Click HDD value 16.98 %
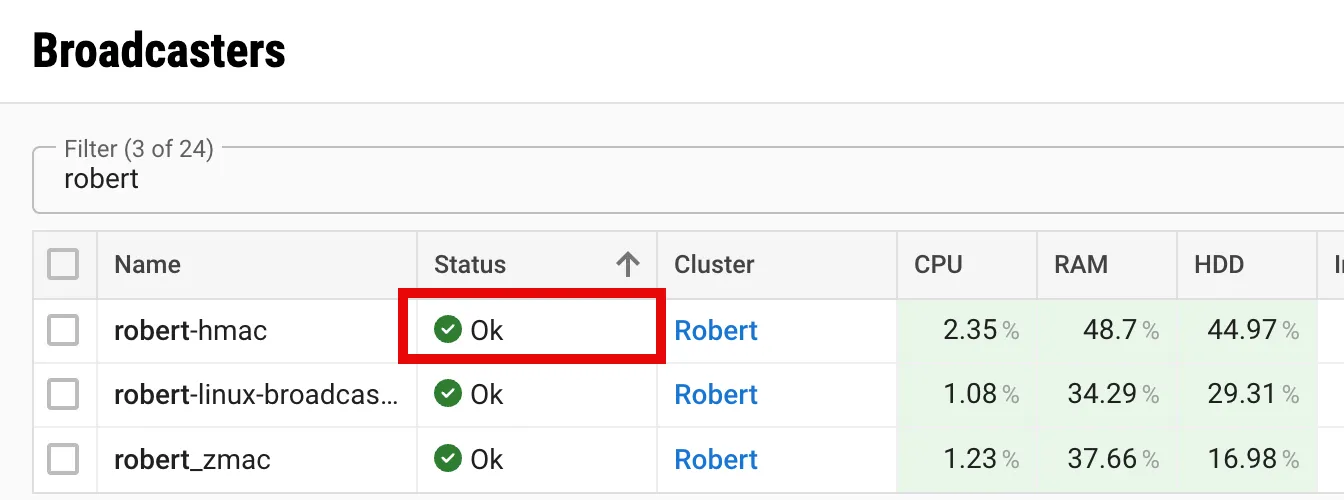Viewport: 1344px width, 500px height. [x=1254, y=460]
